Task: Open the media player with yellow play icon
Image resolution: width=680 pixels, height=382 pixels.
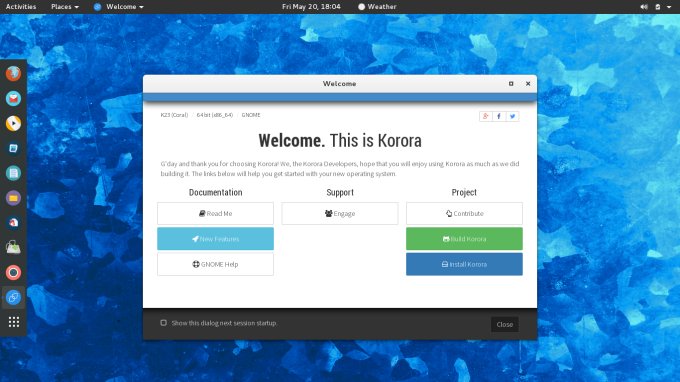Action: click(13, 123)
